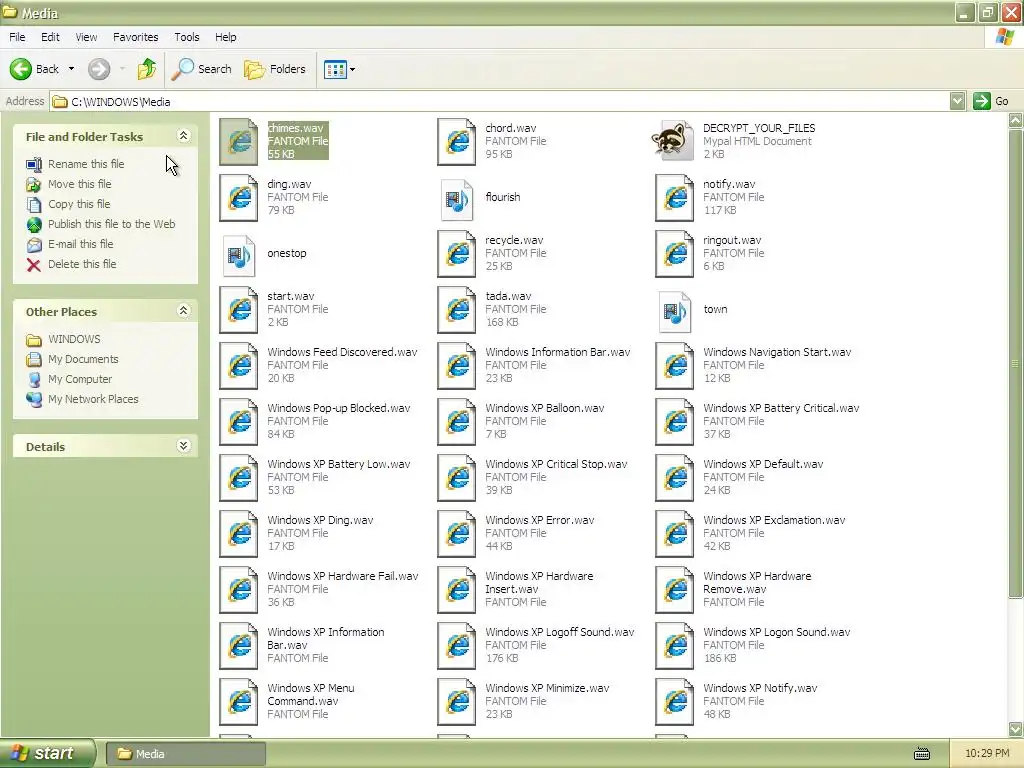Open My Documents from Other Places
Screen dimensions: 1024x768
[83, 359]
